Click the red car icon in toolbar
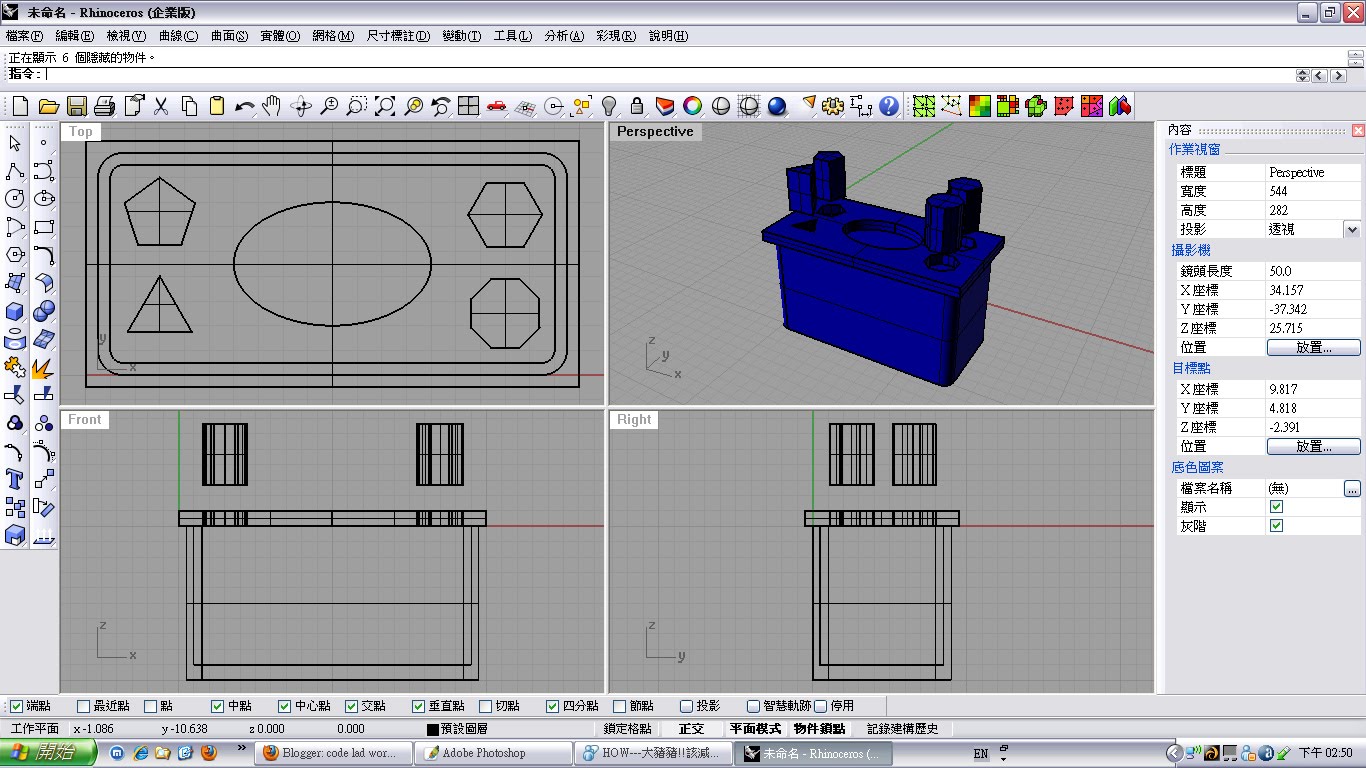 coord(496,106)
